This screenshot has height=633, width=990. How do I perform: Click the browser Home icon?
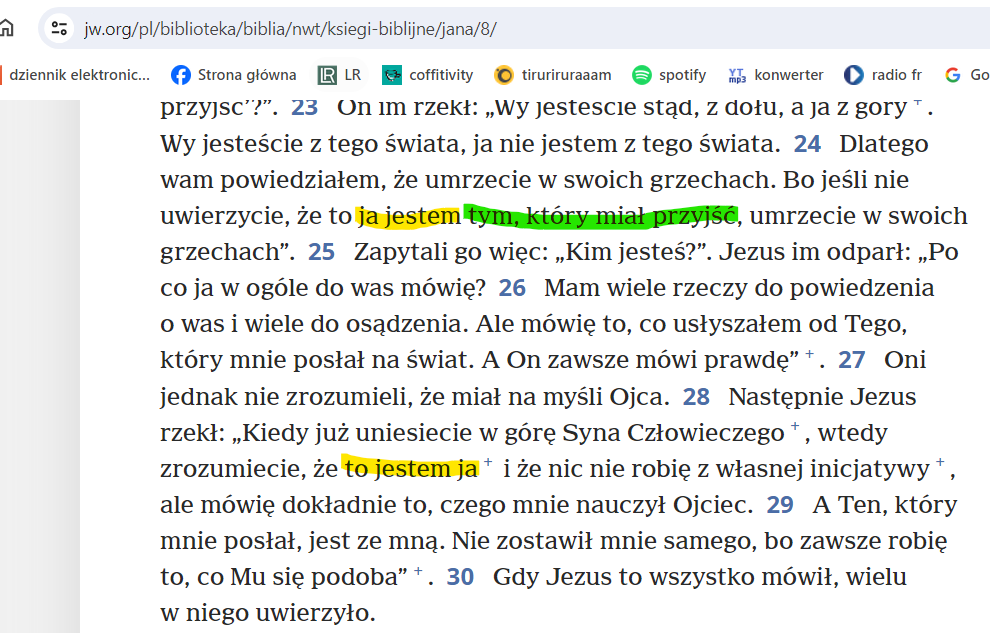coord(7,28)
